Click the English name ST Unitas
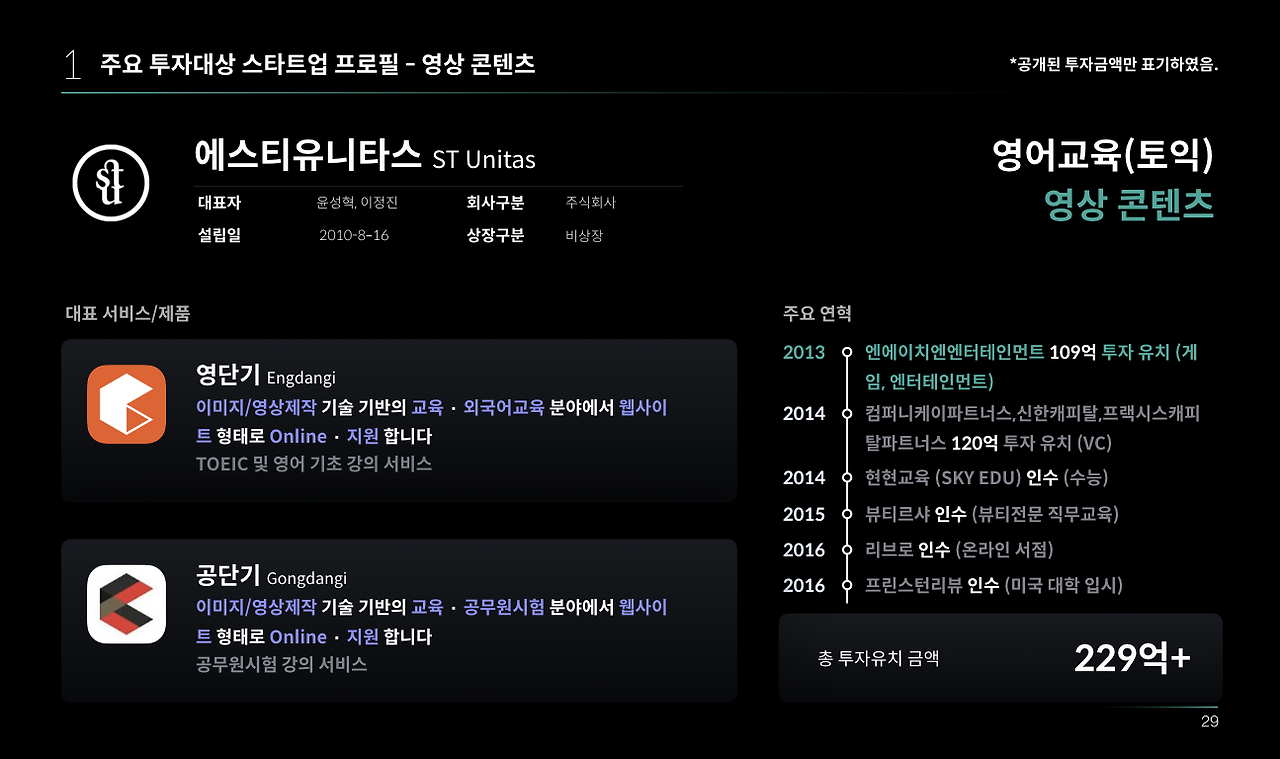Viewport: 1280px width, 759px height. click(484, 159)
